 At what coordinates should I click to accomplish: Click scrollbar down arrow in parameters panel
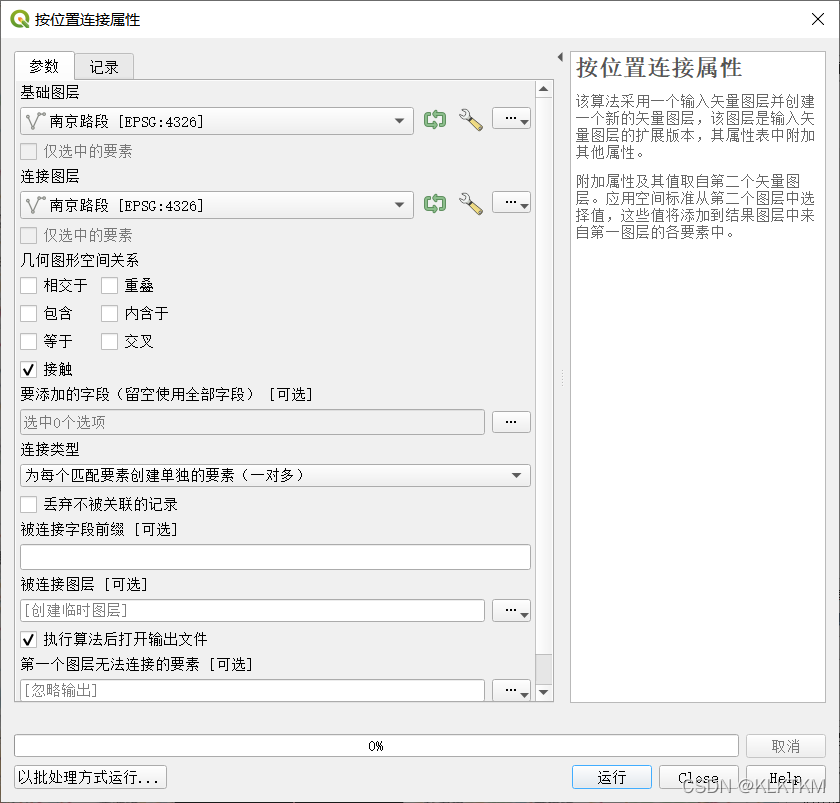coord(544,693)
